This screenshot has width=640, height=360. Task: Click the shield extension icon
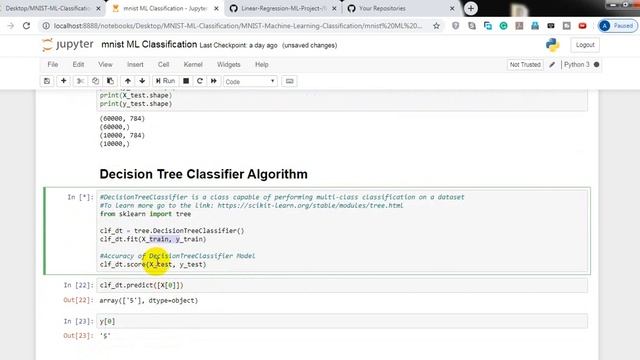click(456, 26)
